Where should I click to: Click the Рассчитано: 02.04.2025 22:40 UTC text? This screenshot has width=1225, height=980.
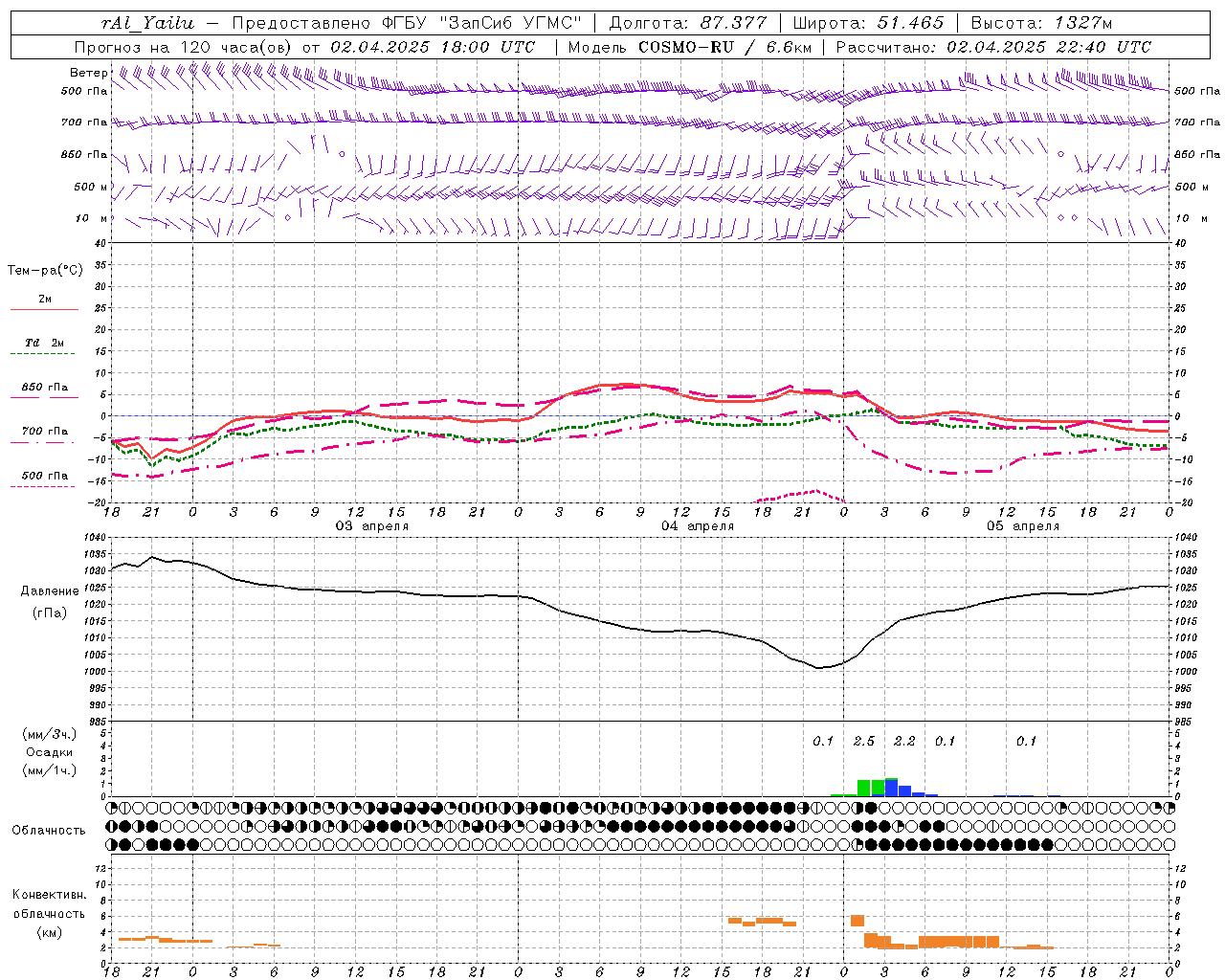coord(993,47)
